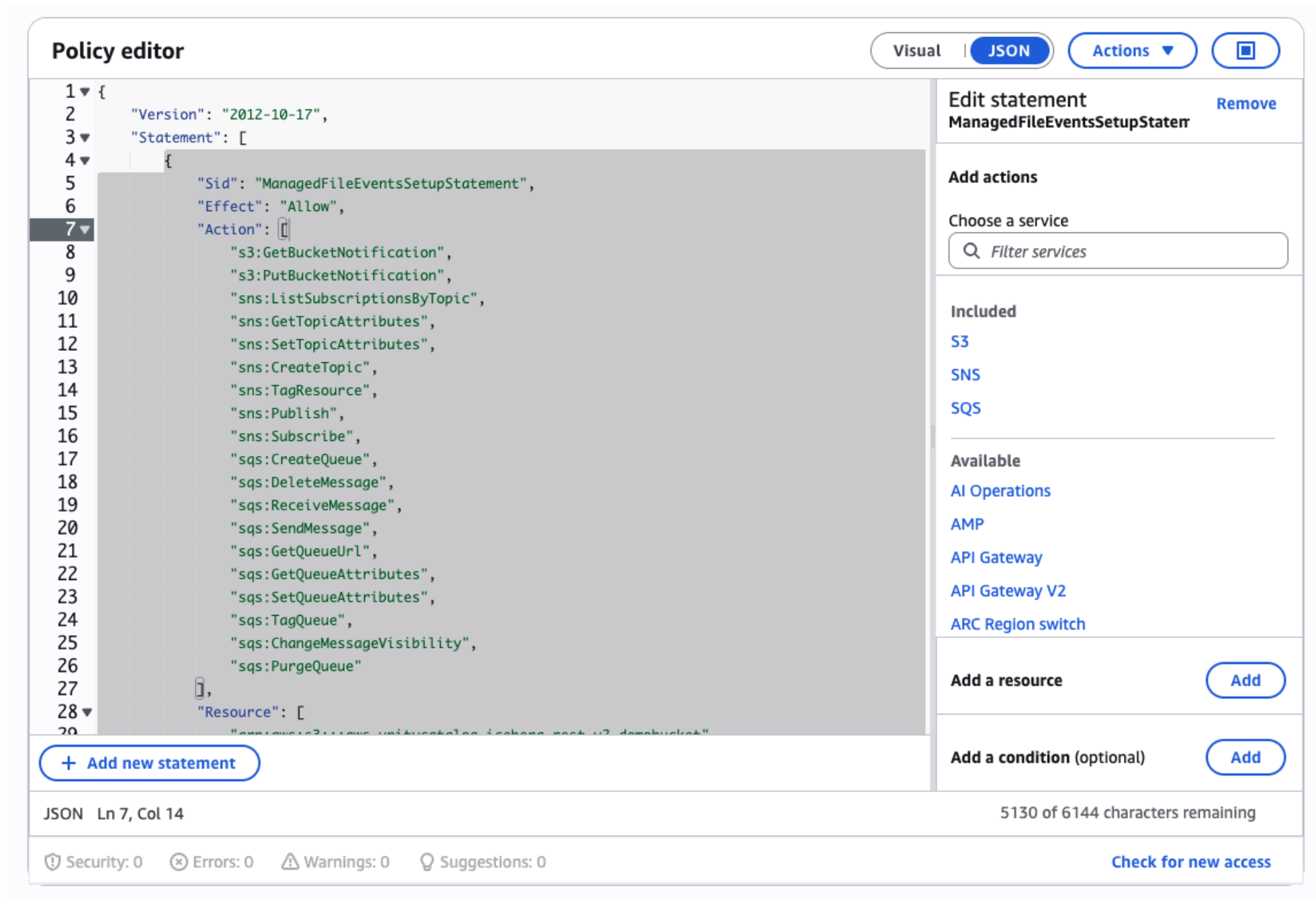
Task: Expand the Policy editor to full screen
Action: coord(1245,50)
